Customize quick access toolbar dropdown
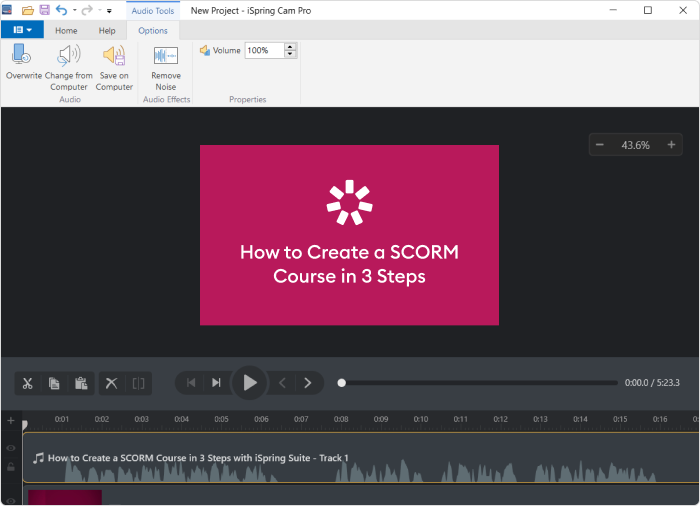The image size is (700, 506). pos(109,11)
